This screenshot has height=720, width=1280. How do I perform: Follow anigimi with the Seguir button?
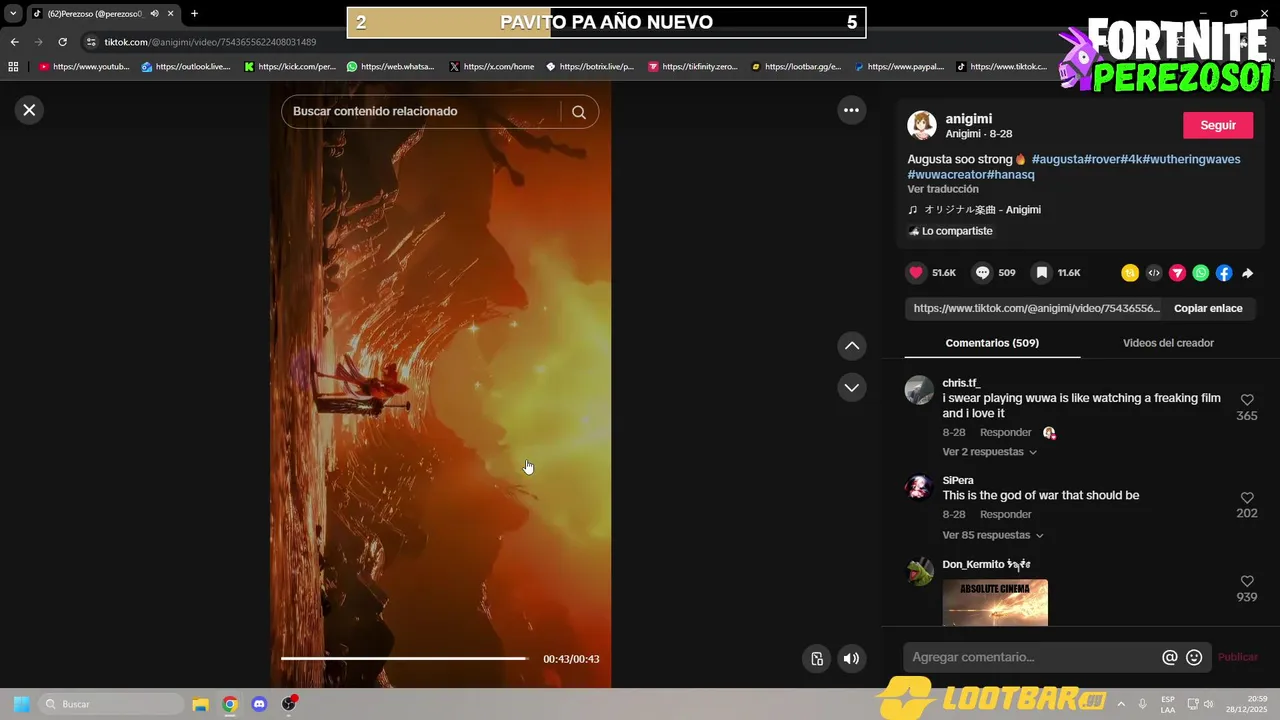(x=1218, y=125)
